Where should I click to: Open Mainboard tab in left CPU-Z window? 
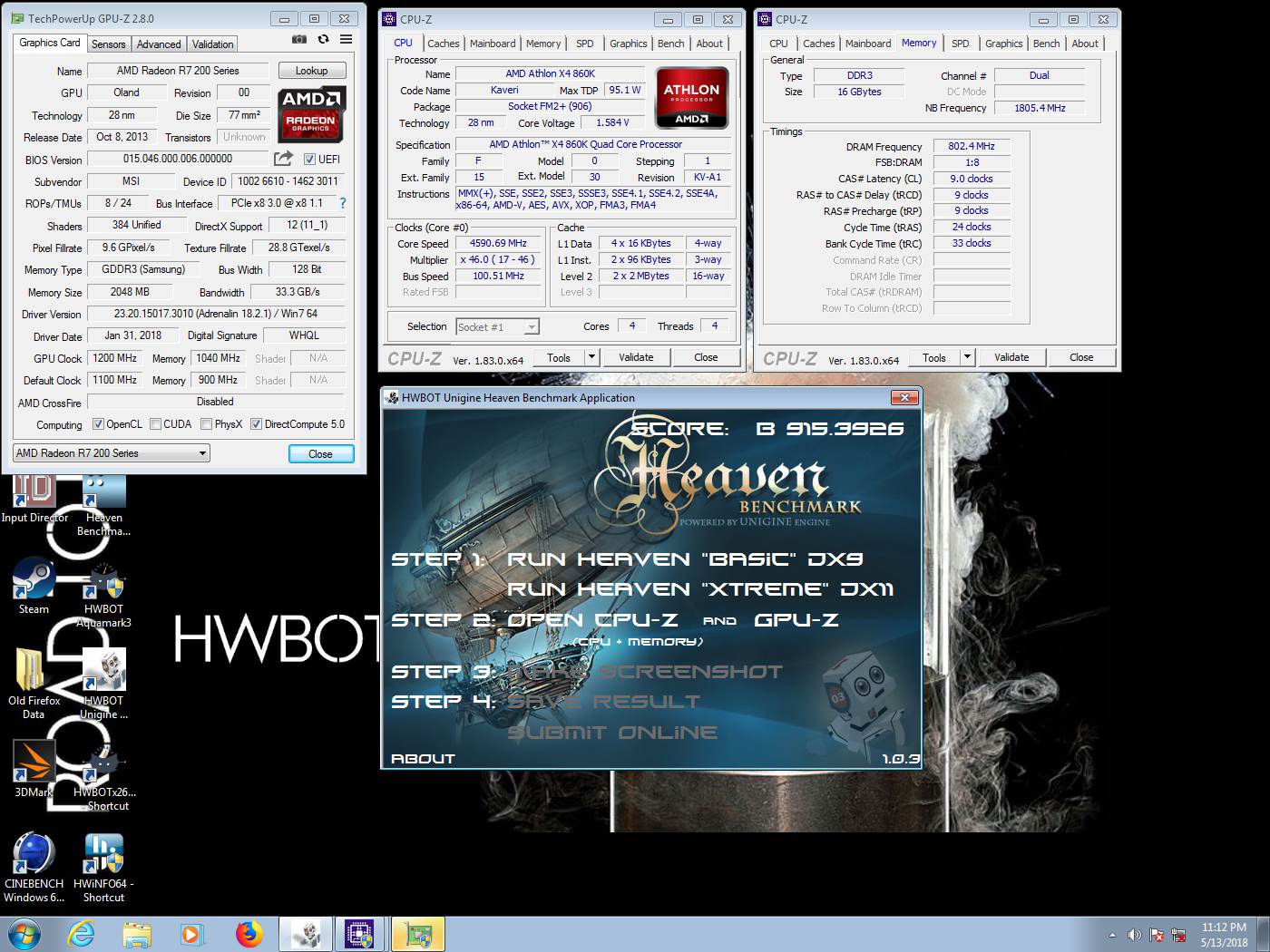tap(493, 44)
